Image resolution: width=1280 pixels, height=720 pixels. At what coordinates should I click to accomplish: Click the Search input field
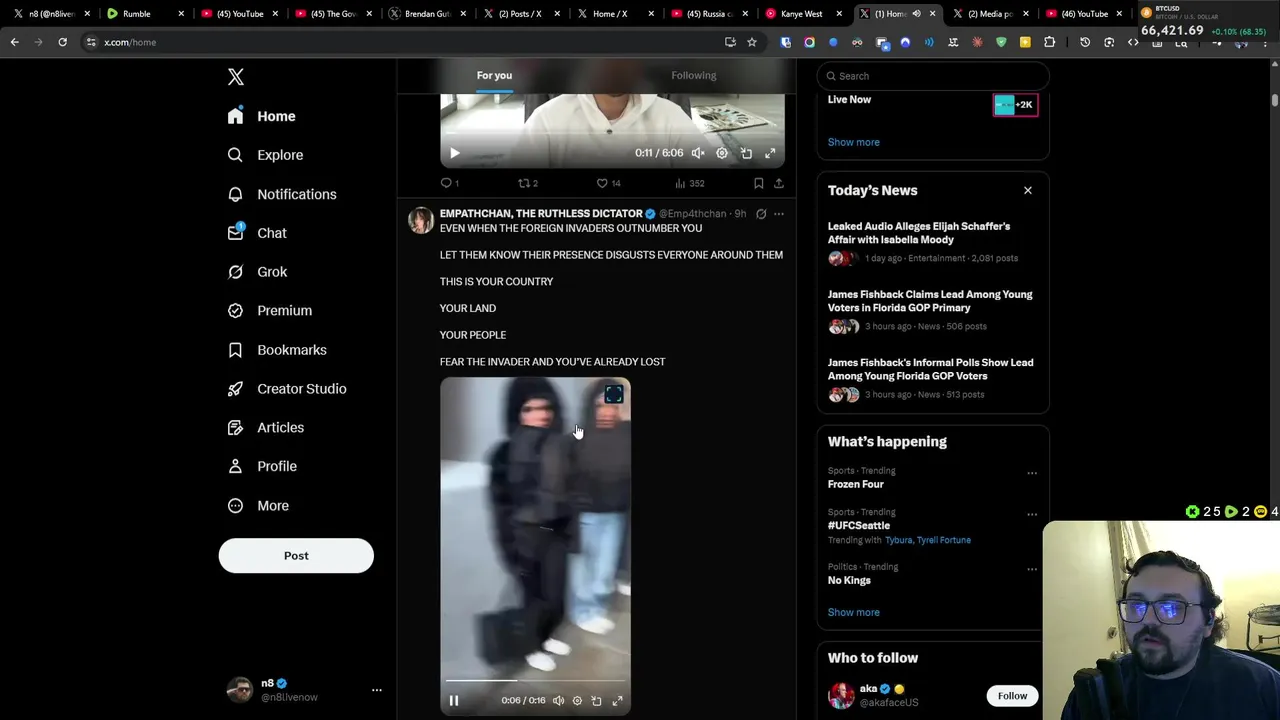point(933,76)
